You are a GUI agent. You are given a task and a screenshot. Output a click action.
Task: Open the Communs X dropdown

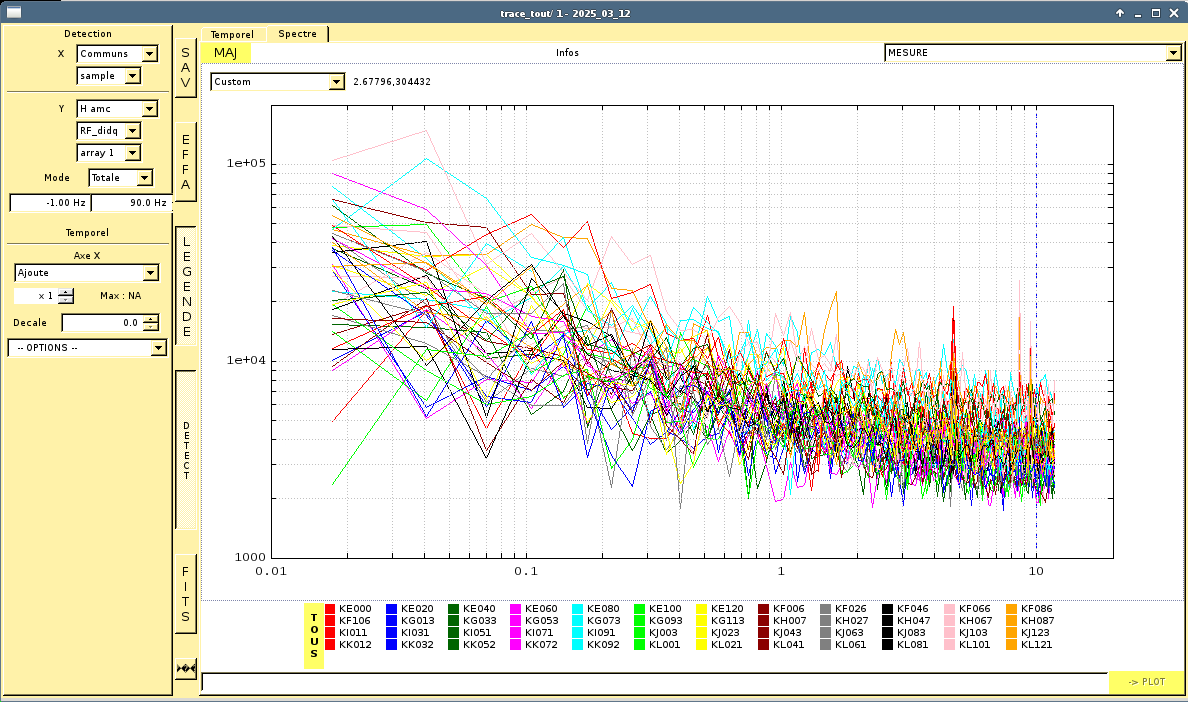[x=117, y=54]
